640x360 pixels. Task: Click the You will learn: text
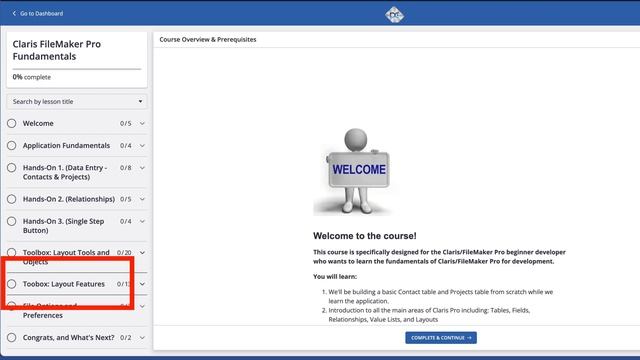(335, 276)
